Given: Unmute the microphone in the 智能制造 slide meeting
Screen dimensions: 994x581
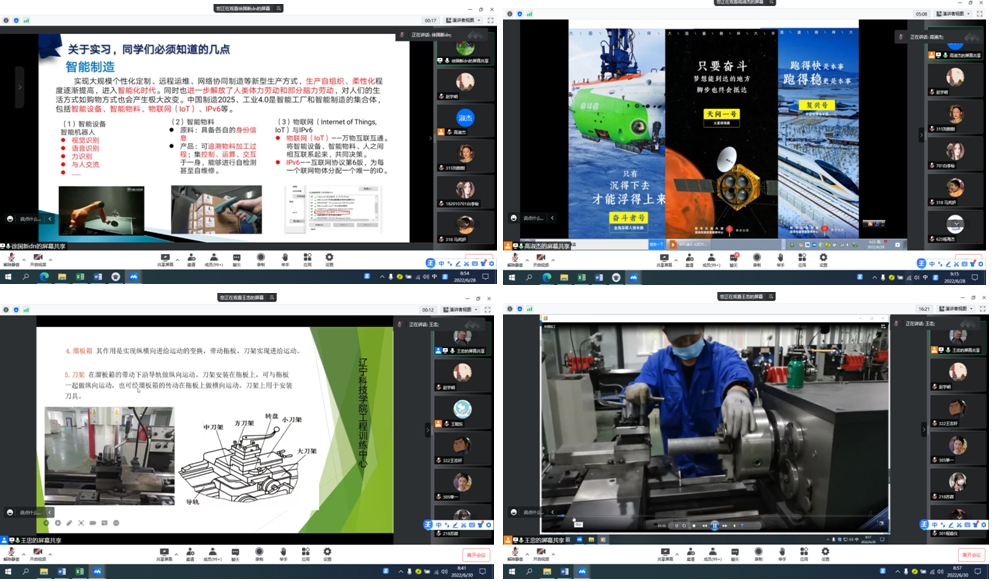Looking at the screenshot, I should [11, 260].
